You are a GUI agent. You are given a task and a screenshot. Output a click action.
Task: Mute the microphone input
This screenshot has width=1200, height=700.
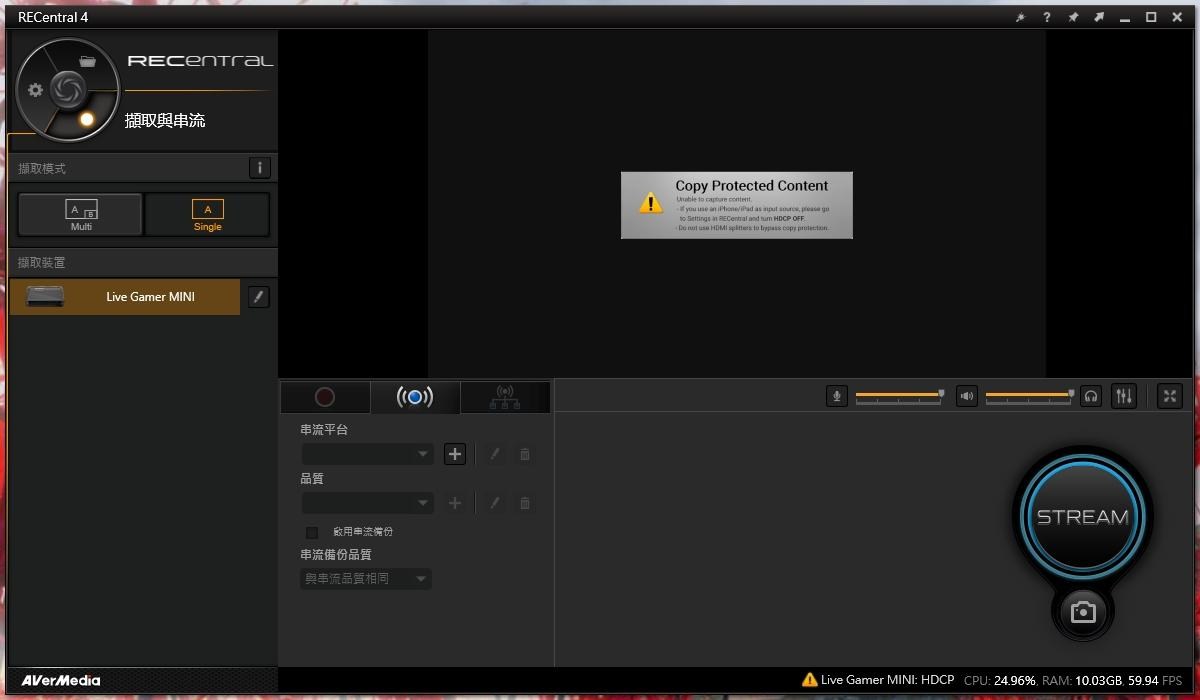click(837, 396)
